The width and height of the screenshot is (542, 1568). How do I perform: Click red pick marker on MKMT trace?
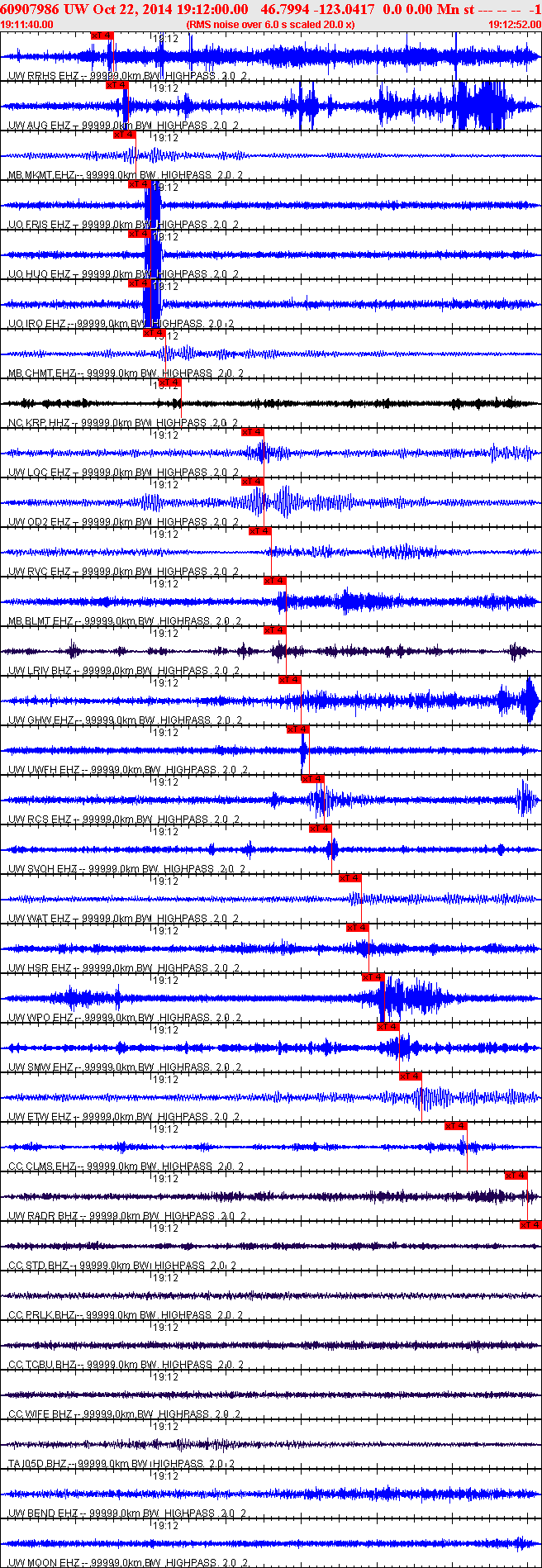[125, 135]
